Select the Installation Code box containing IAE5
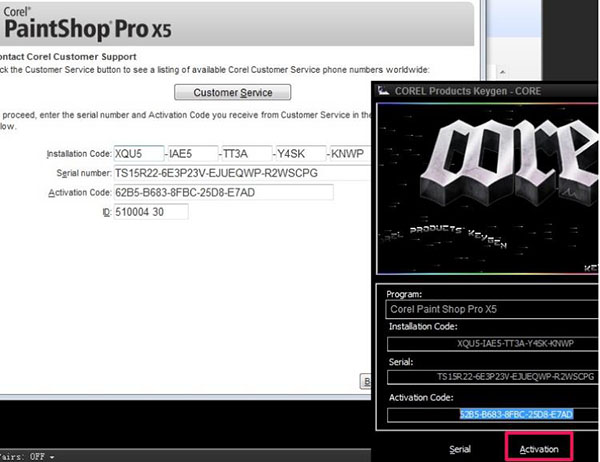Viewport: 600px width, 462px height. (x=193, y=153)
